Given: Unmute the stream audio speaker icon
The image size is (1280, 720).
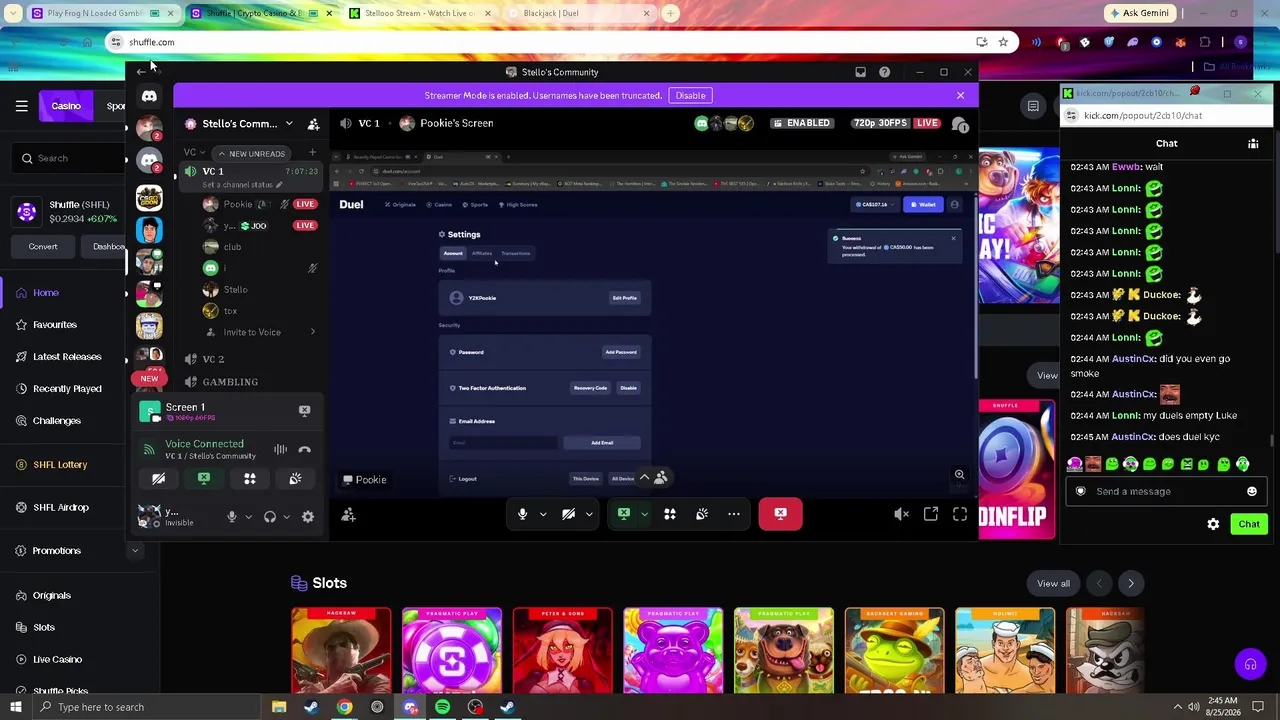Looking at the screenshot, I should pyautogui.click(x=901, y=514).
